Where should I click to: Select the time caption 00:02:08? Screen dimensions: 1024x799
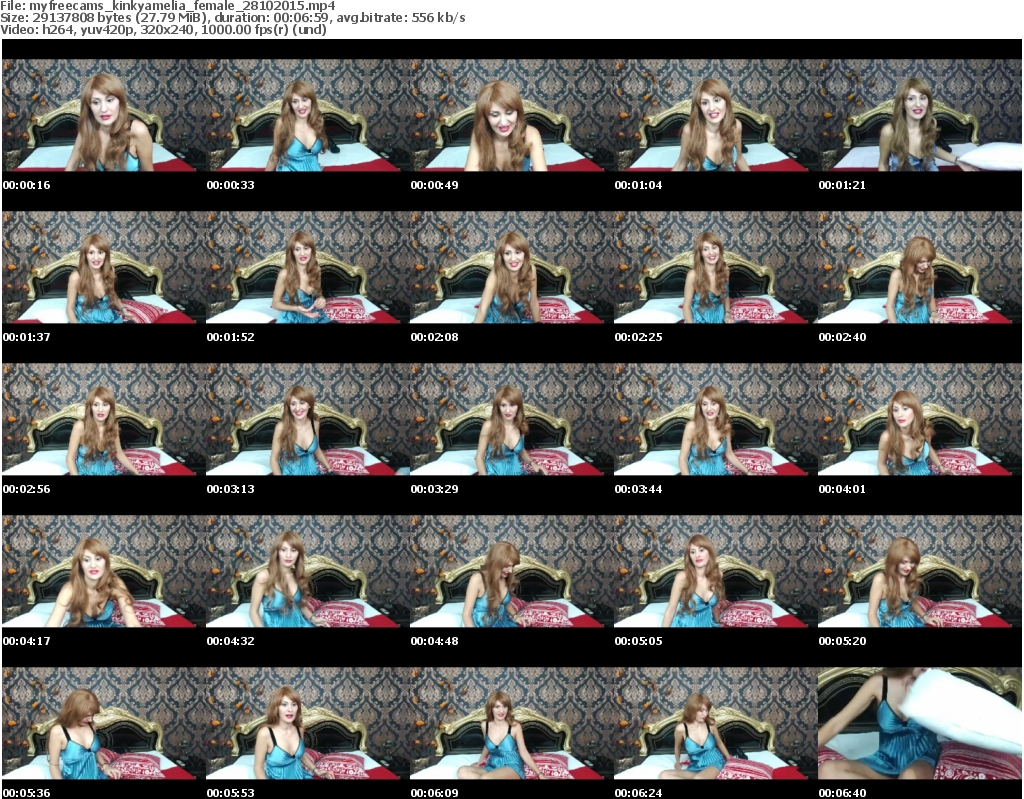tap(434, 337)
